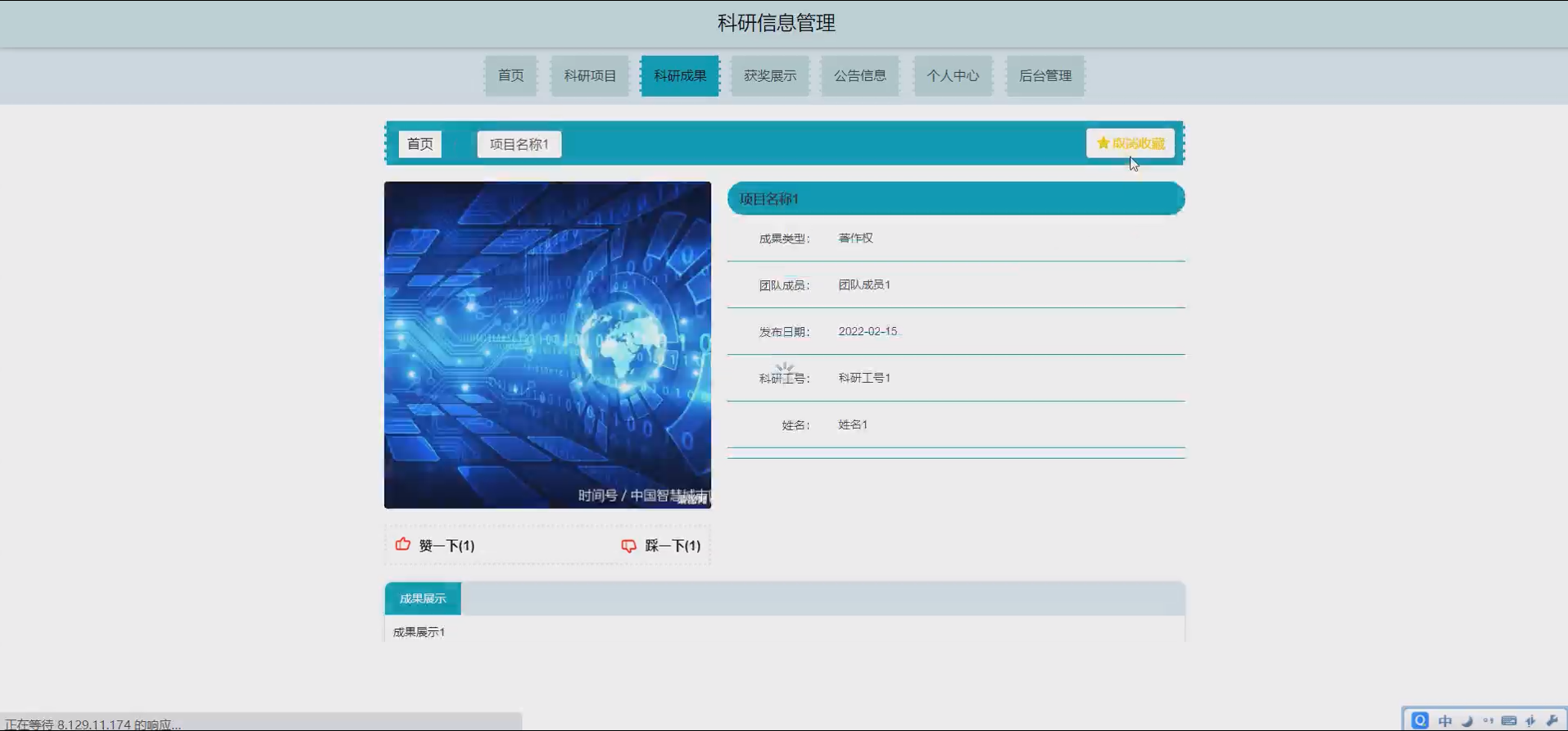Select the 成果展示 tab
The width and height of the screenshot is (1568, 731).
click(423, 599)
